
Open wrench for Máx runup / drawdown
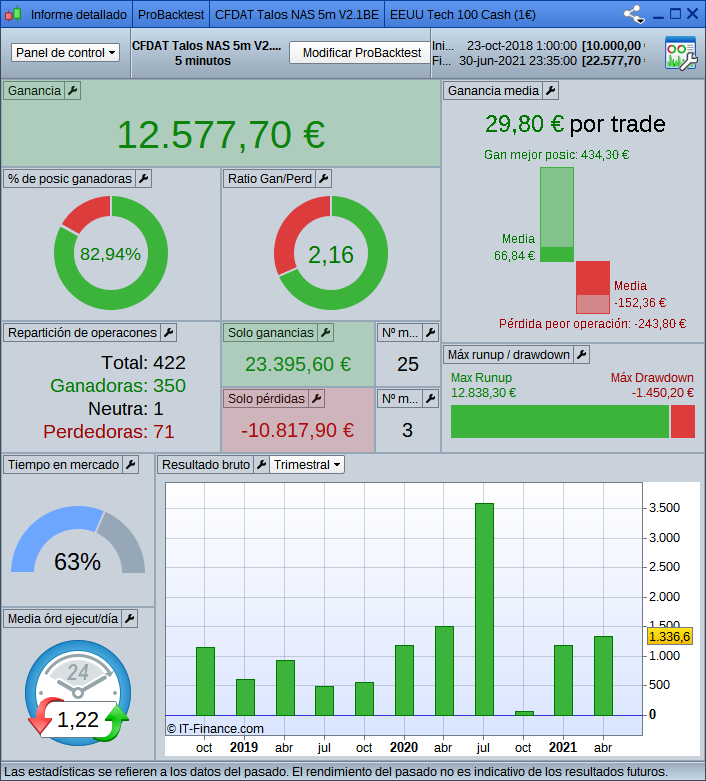coord(581,355)
